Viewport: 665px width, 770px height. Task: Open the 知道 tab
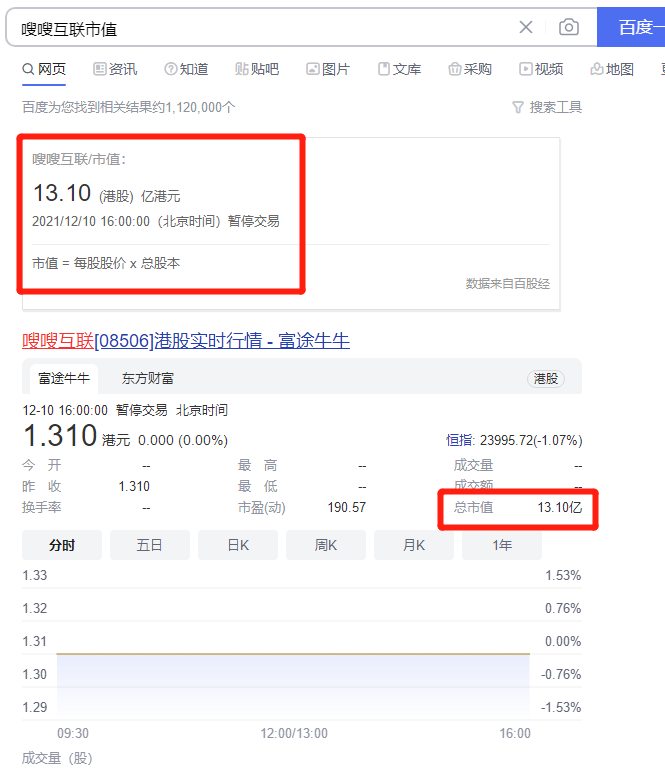186,69
